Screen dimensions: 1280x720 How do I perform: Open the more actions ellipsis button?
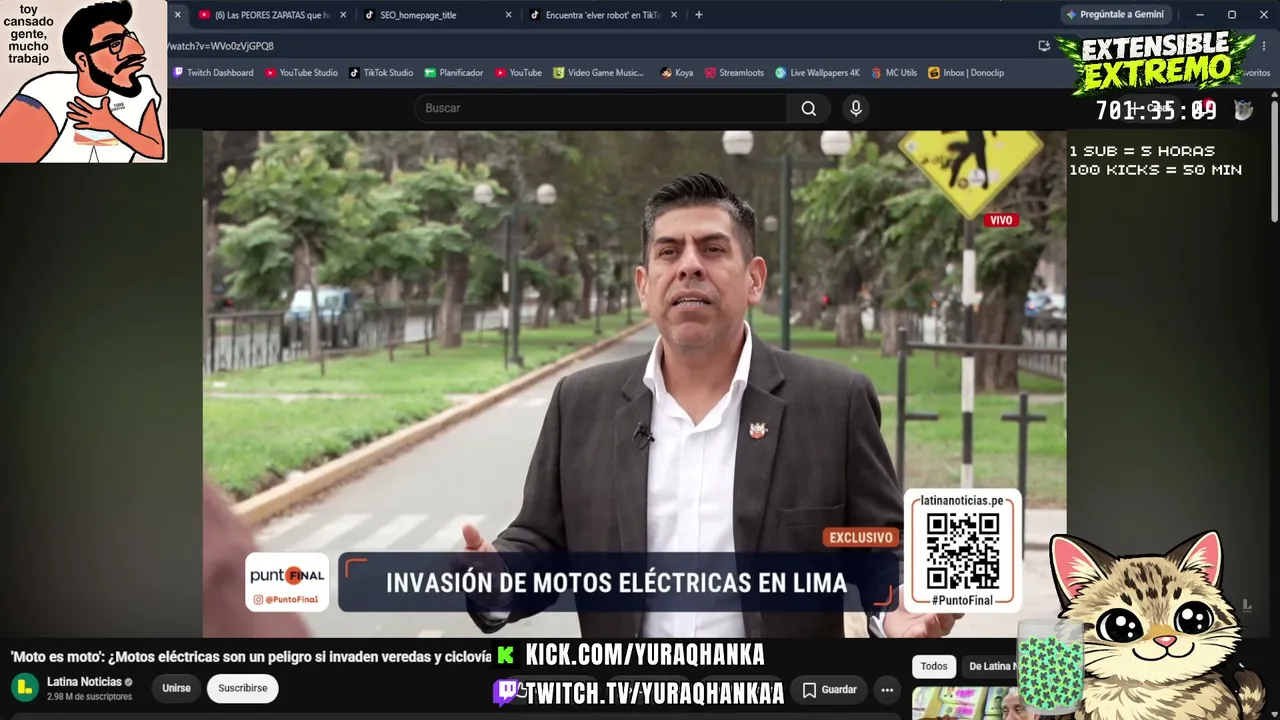pyautogui.click(x=886, y=689)
